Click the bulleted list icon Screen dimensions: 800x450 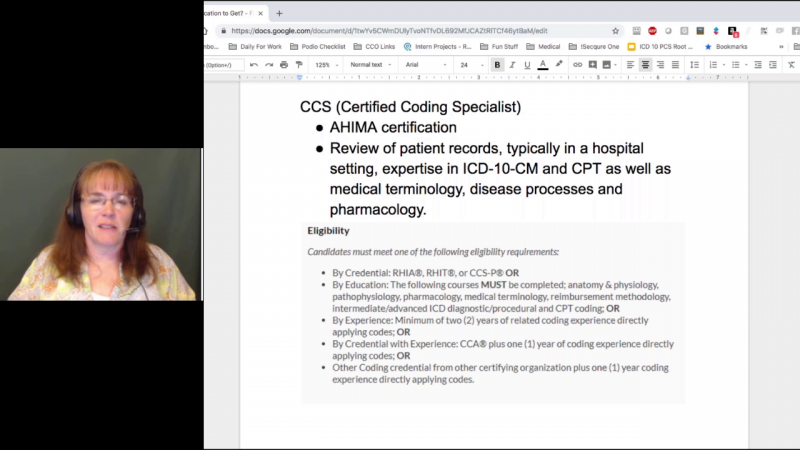735,65
